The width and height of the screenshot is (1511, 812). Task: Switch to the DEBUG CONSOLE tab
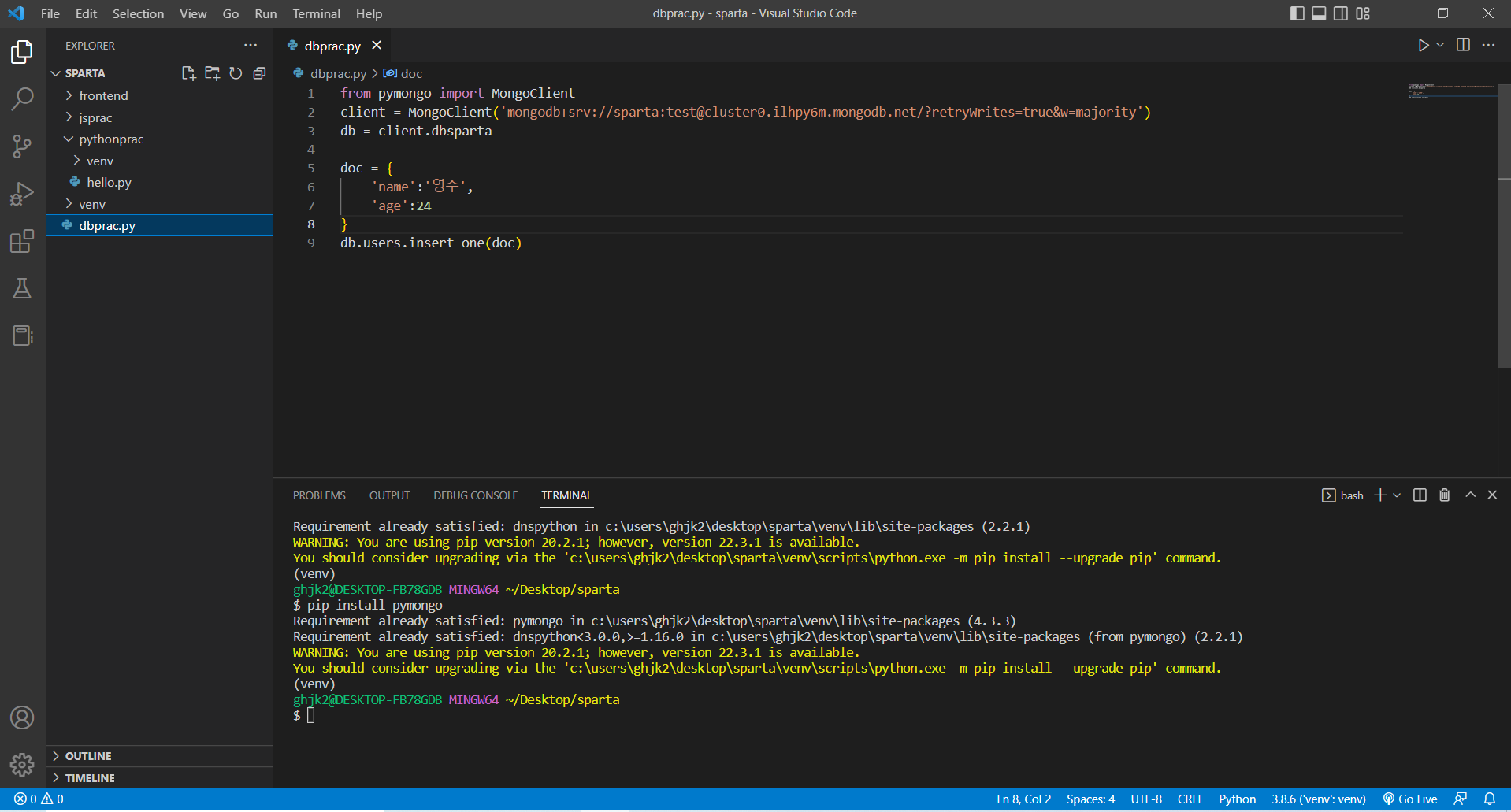[475, 495]
